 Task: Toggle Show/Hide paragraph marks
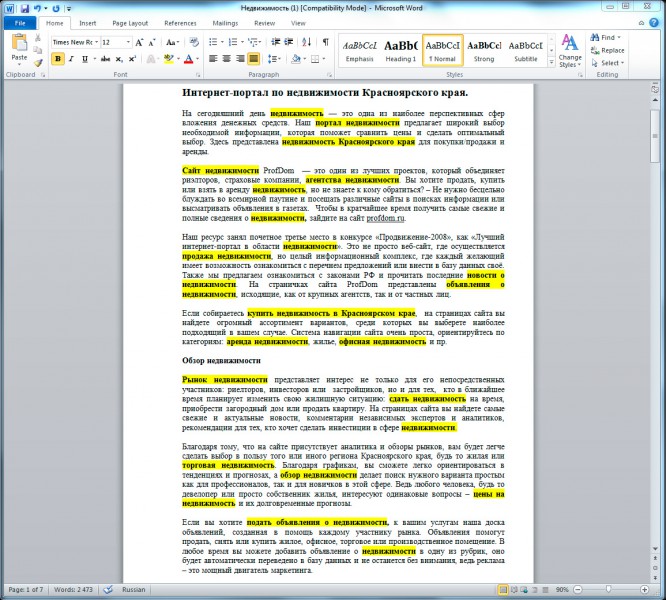point(325,42)
